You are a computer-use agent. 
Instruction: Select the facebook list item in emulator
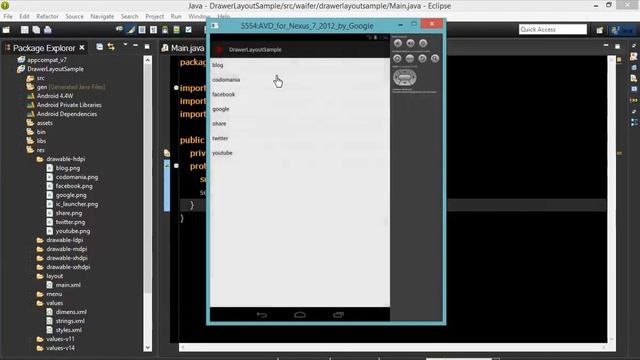click(x=300, y=94)
